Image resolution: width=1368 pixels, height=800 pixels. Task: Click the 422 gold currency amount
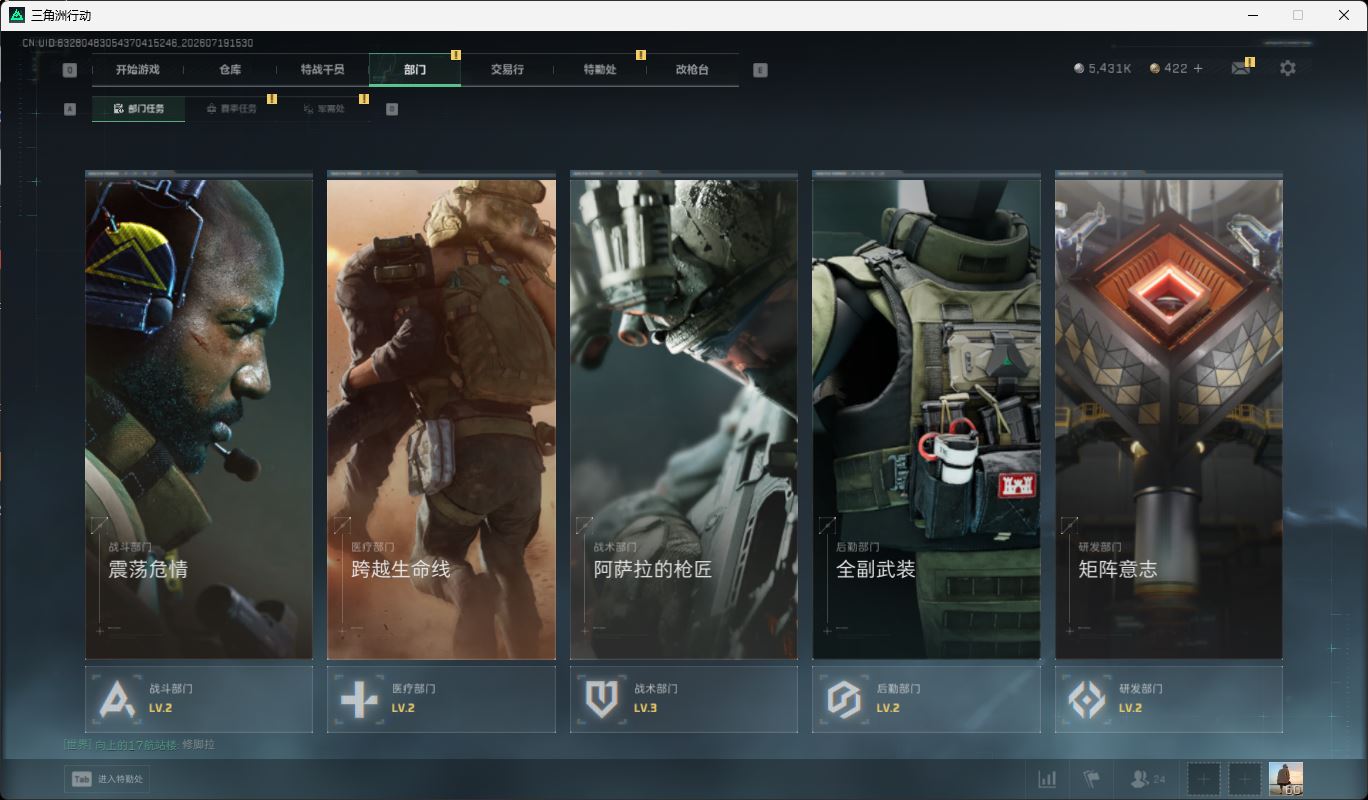click(1176, 68)
